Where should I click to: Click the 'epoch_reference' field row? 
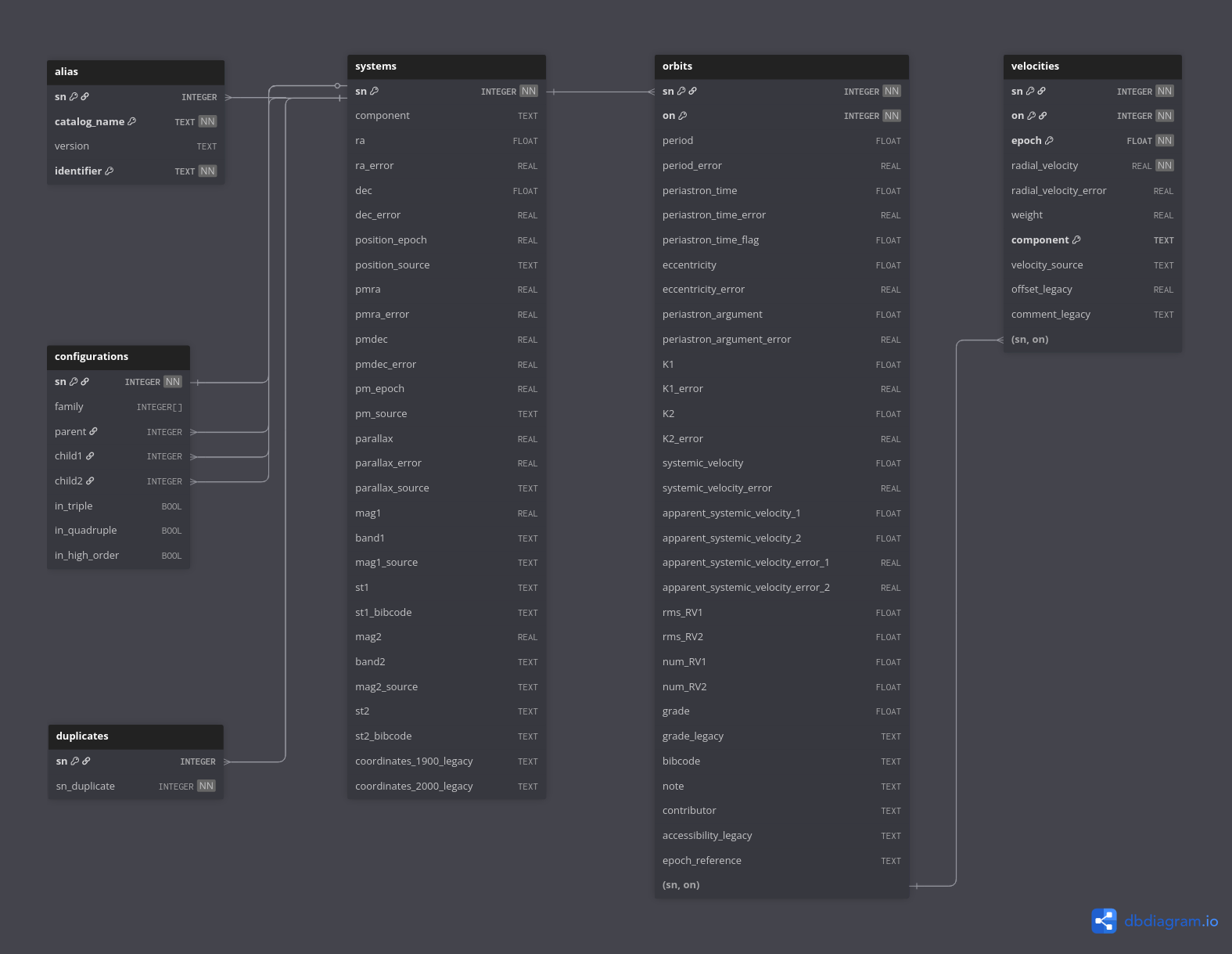(x=781, y=861)
